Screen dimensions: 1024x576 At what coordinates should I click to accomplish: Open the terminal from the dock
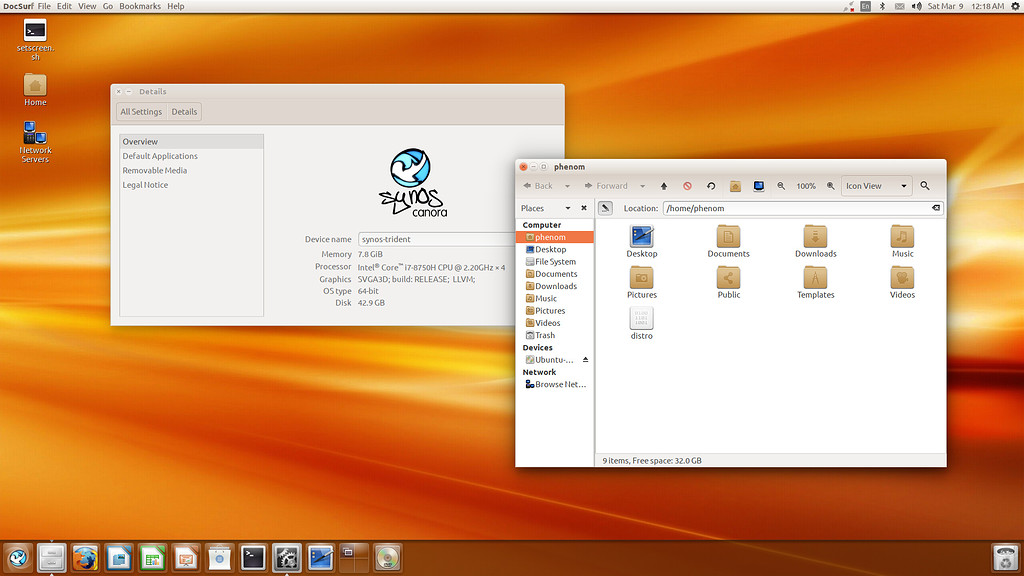click(x=252, y=558)
